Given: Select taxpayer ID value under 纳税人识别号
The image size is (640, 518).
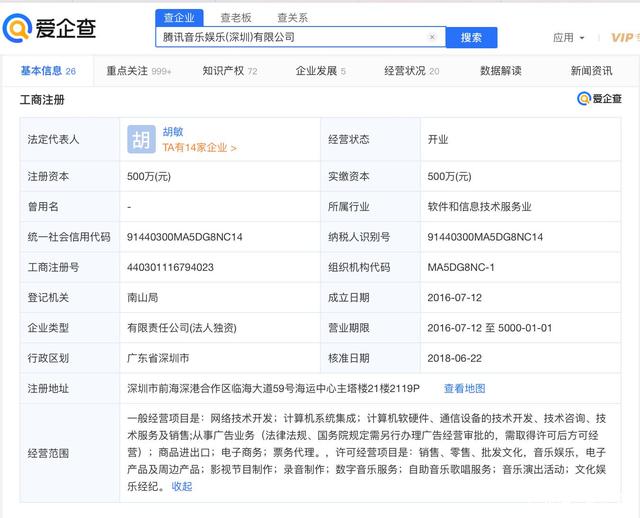Looking at the screenshot, I should [x=485, y=237].
